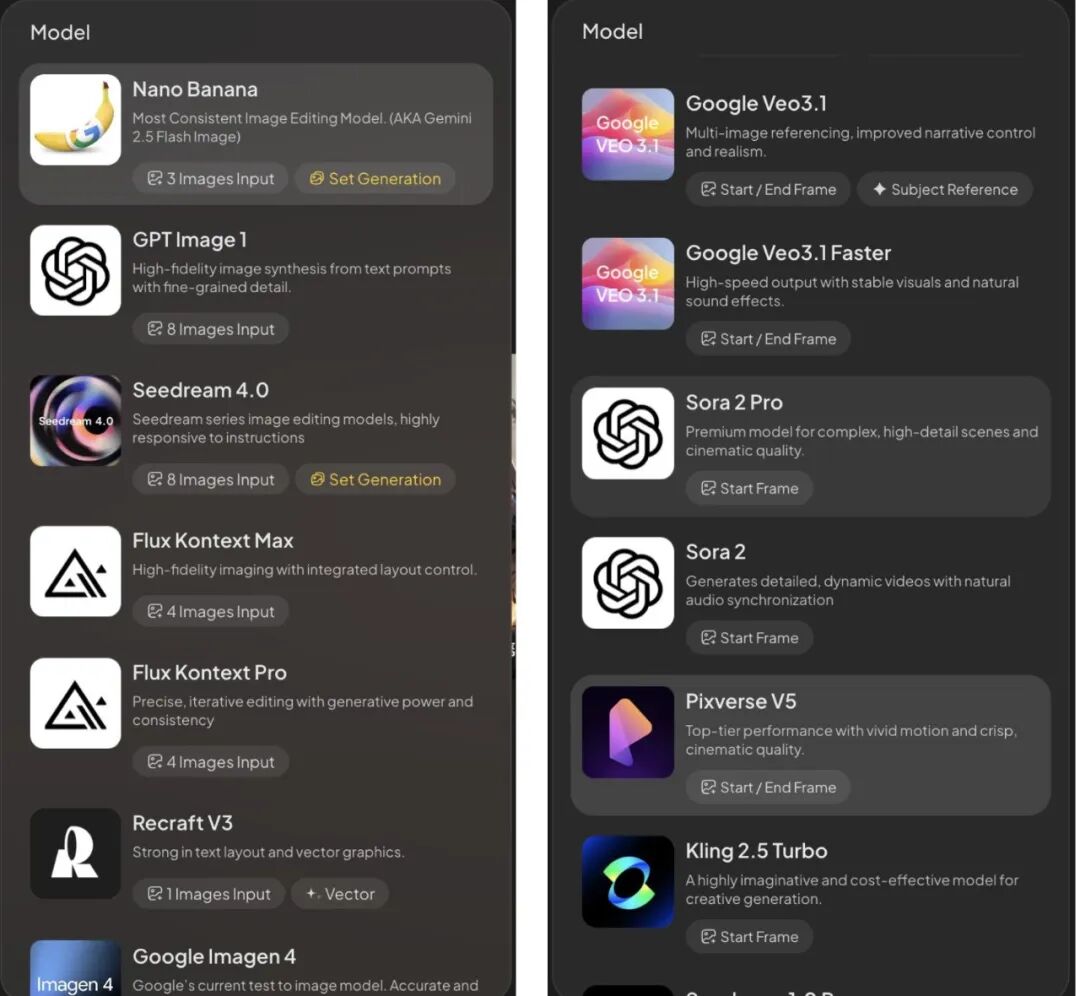The height and width of the screenshot is (996, 1080).
Task: Select the Sora 2 Pro logo icon
Action: pos(628,433)
